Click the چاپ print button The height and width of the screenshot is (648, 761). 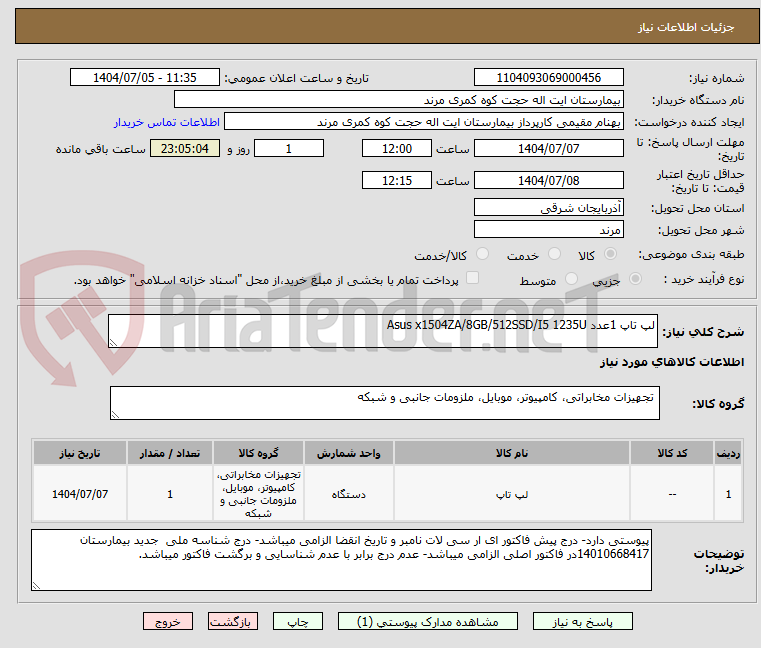tap(298, 621)
